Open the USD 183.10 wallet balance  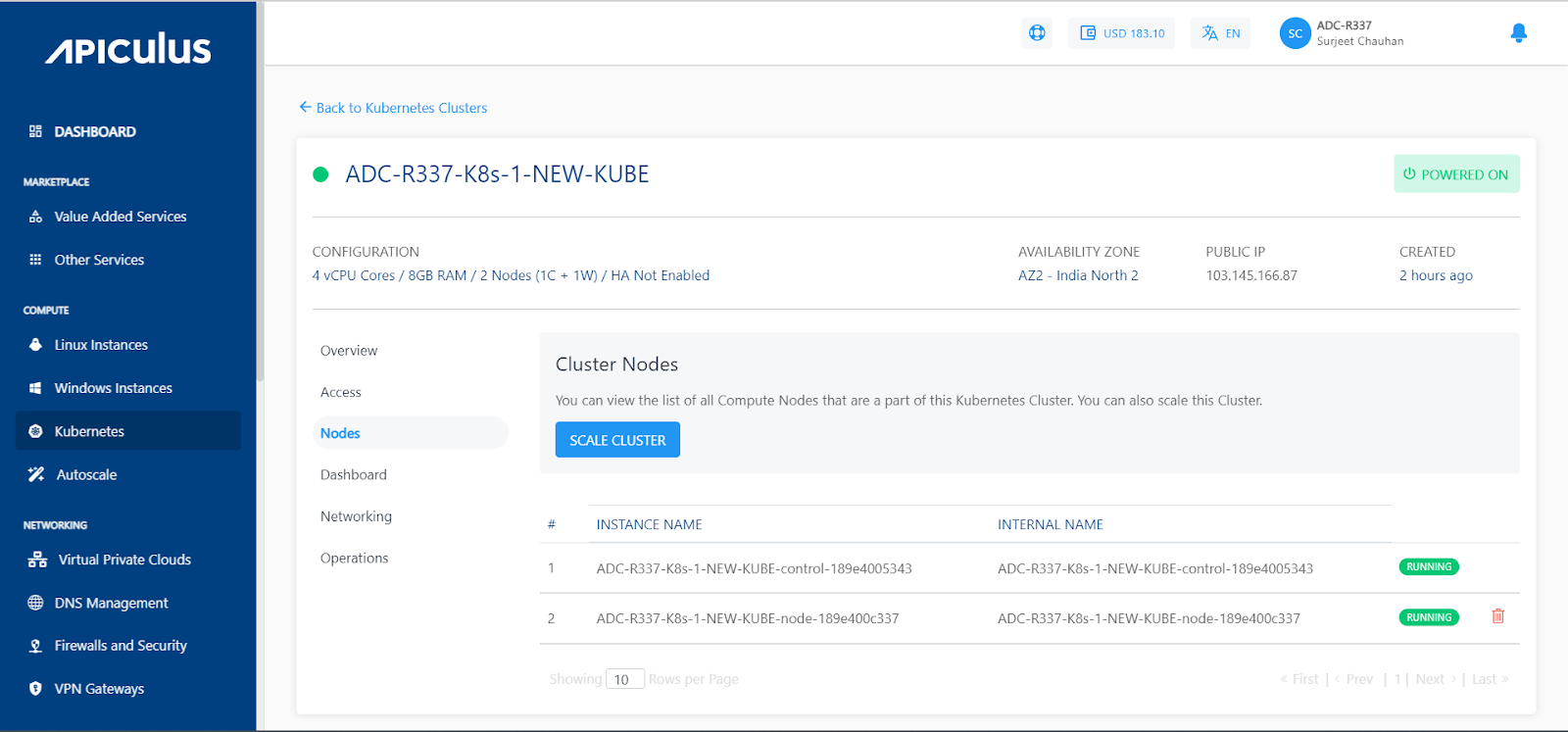pos(1122,33)
